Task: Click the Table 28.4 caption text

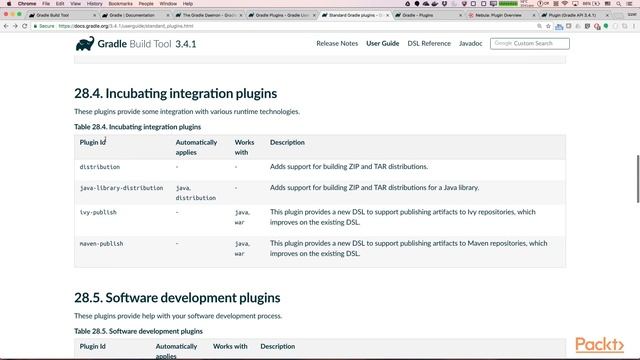Action: click(x=138, y=127)
